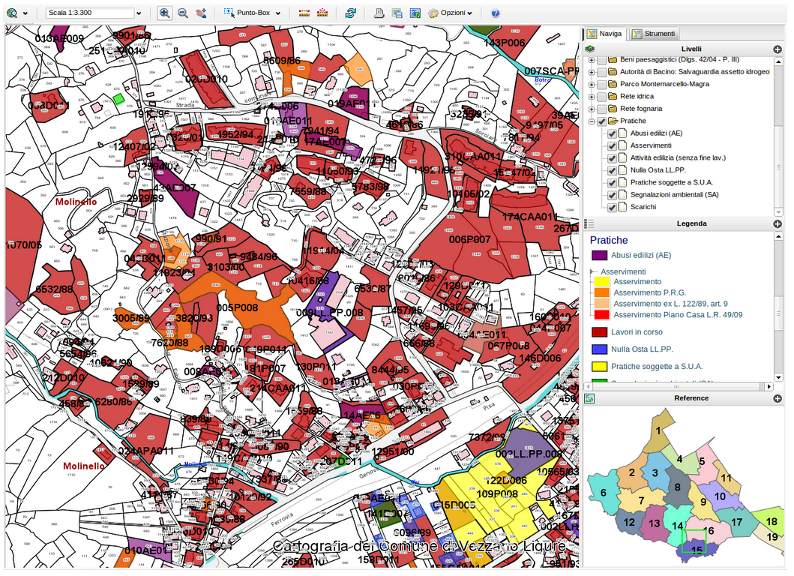Click the blue help question mark icon
Image resolution: width=794 pixels, height=576 pixels.
[x=496, y=13]
